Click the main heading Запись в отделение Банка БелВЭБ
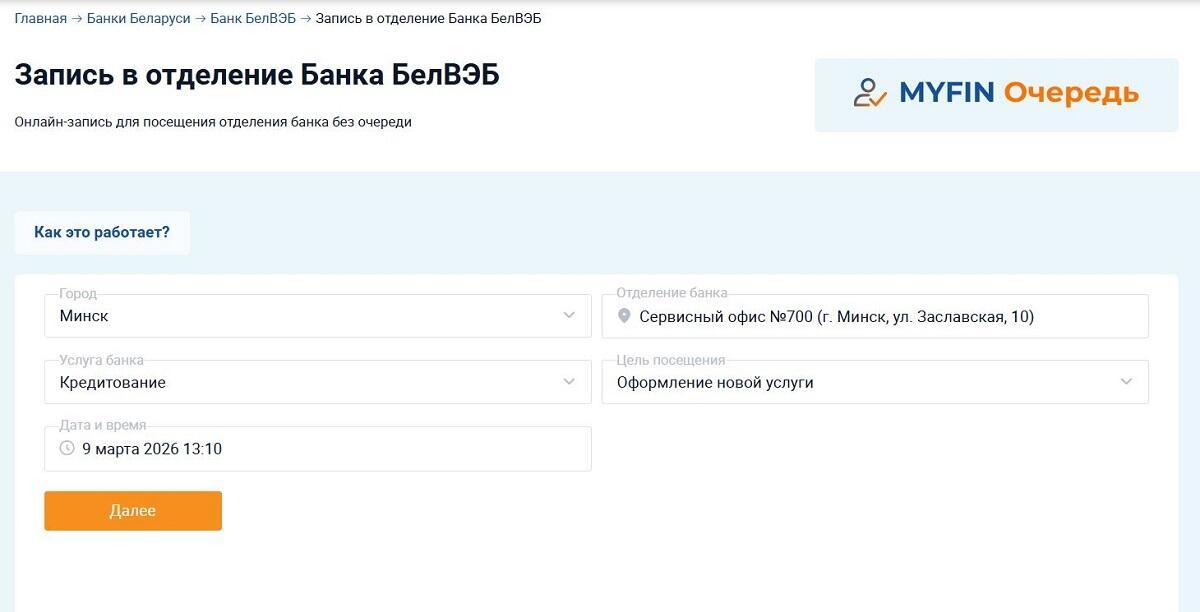The width and height of the screenshot is (1200, 612). click(x=257, y=76)
